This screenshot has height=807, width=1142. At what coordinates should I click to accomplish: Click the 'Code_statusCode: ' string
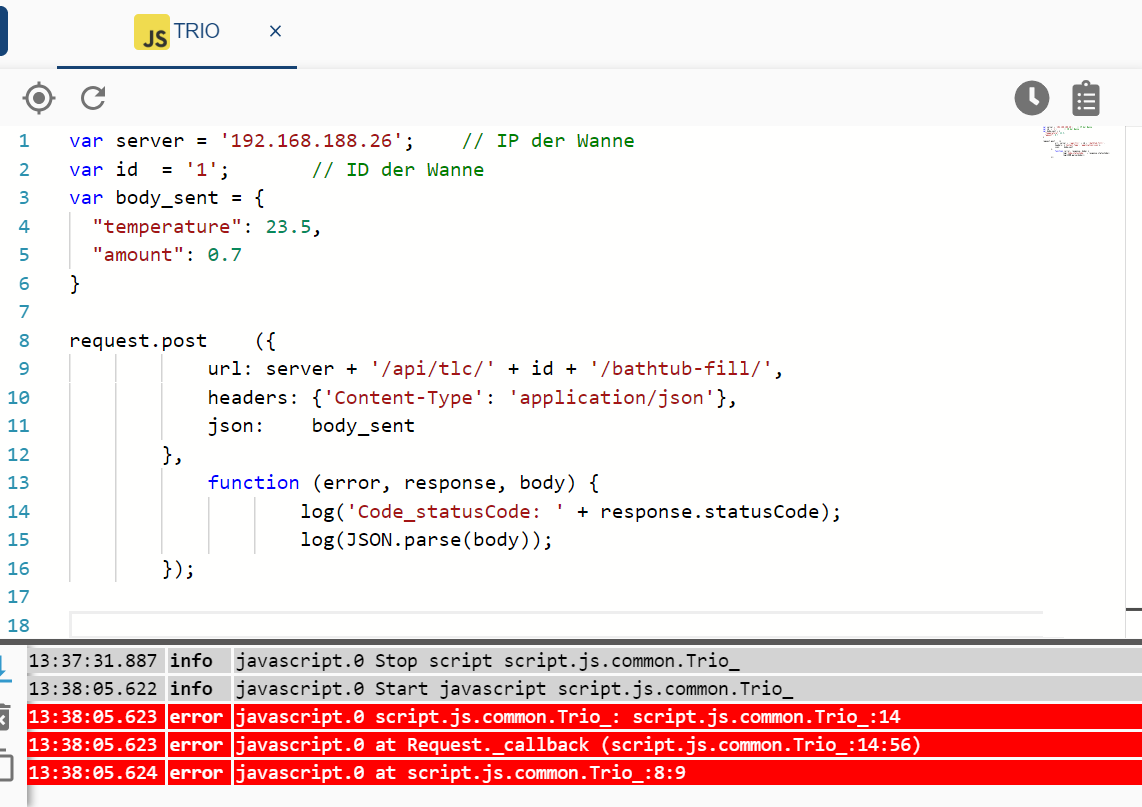click(x=455, y=511)
